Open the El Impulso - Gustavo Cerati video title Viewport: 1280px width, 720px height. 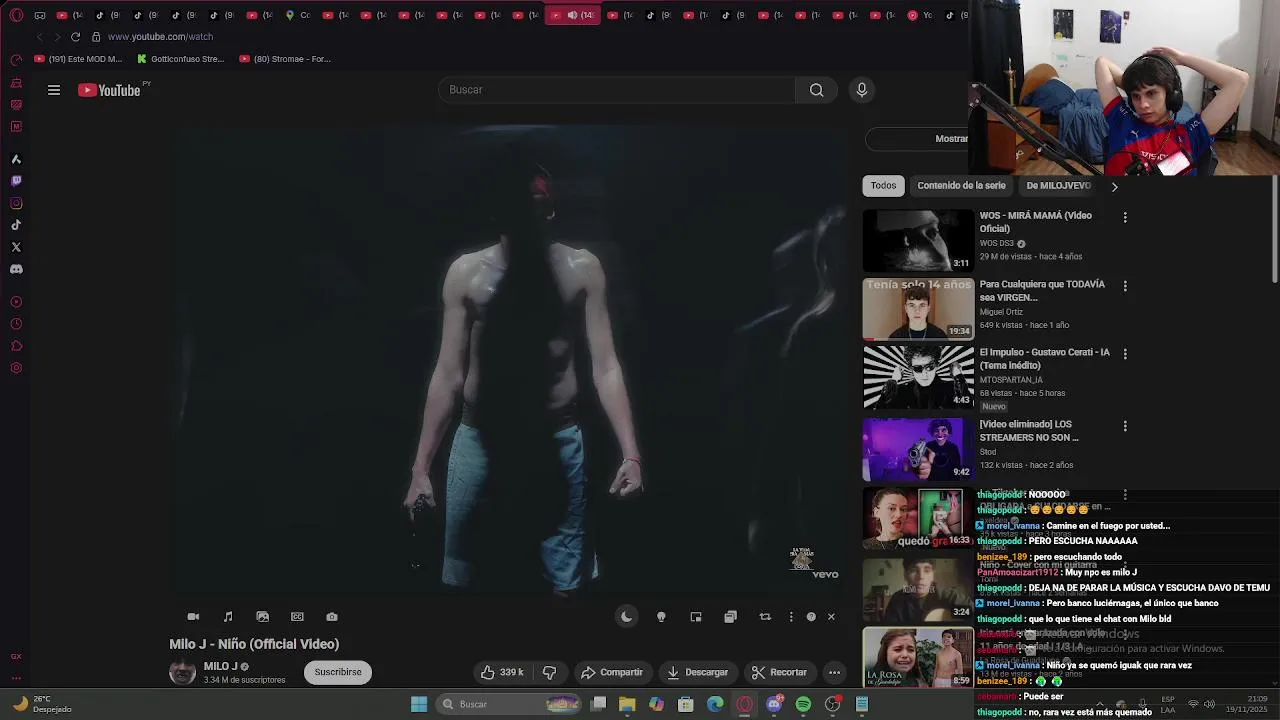pyautogui.click(x=1045, y=359)
